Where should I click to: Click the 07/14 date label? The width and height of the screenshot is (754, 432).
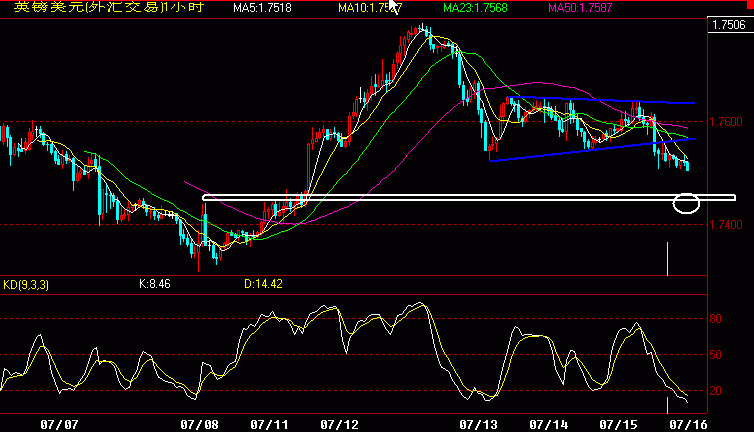[549, 425]
